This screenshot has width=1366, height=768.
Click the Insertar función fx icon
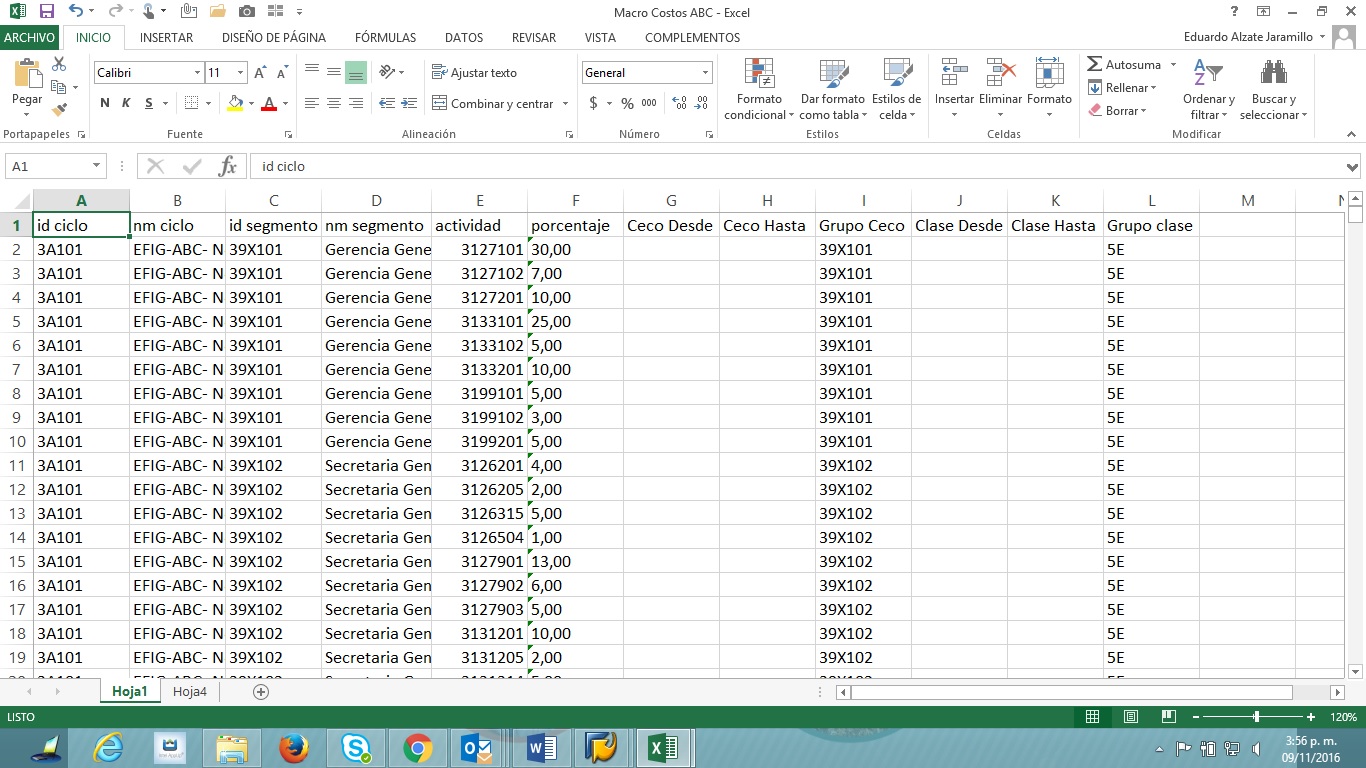(x=228, y=166)
